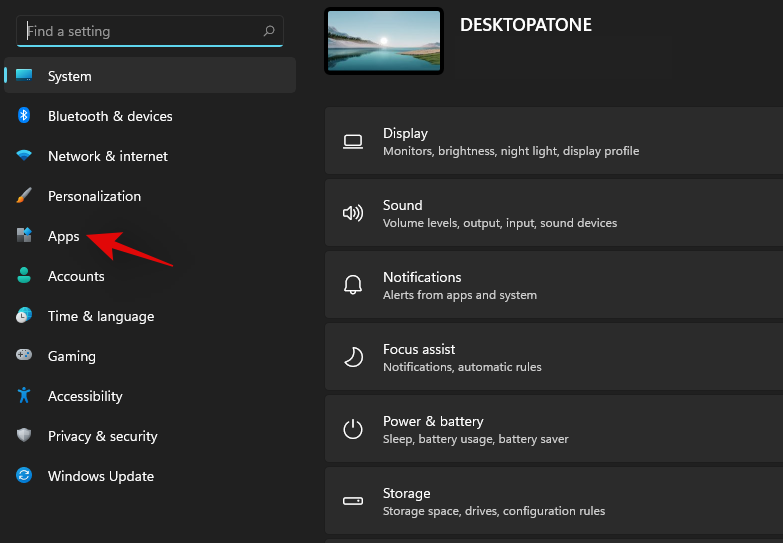783x543 pixels.
Task: Go to Time & language settings
Action: pos(100,316)
